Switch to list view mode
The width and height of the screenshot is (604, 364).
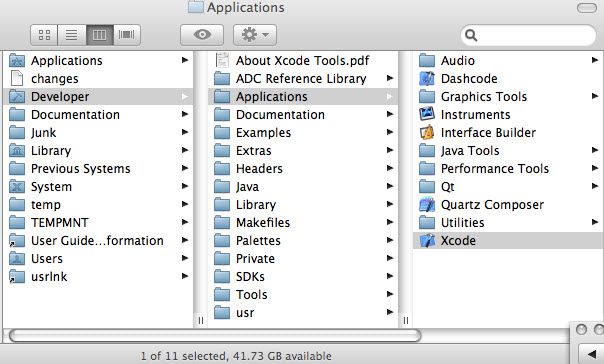coord(72,35)
